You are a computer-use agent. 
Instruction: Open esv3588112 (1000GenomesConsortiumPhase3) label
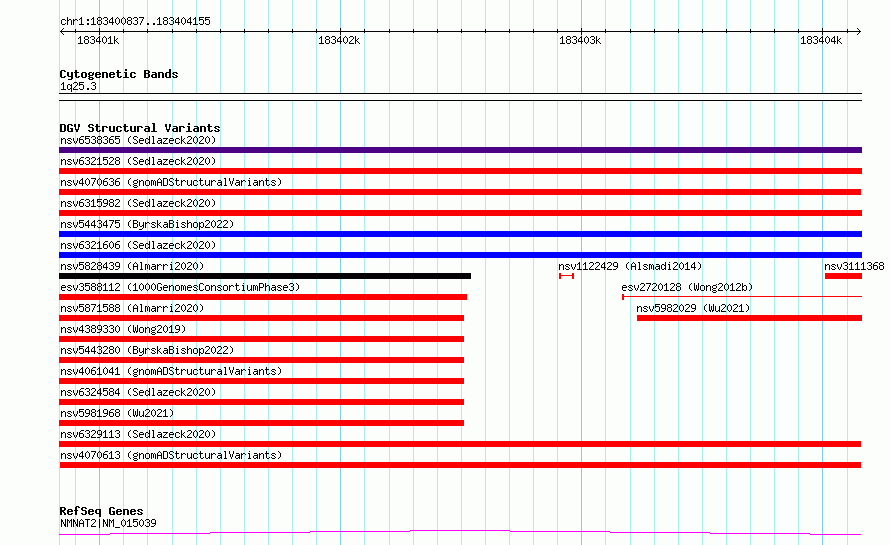(x=180, y=287)
